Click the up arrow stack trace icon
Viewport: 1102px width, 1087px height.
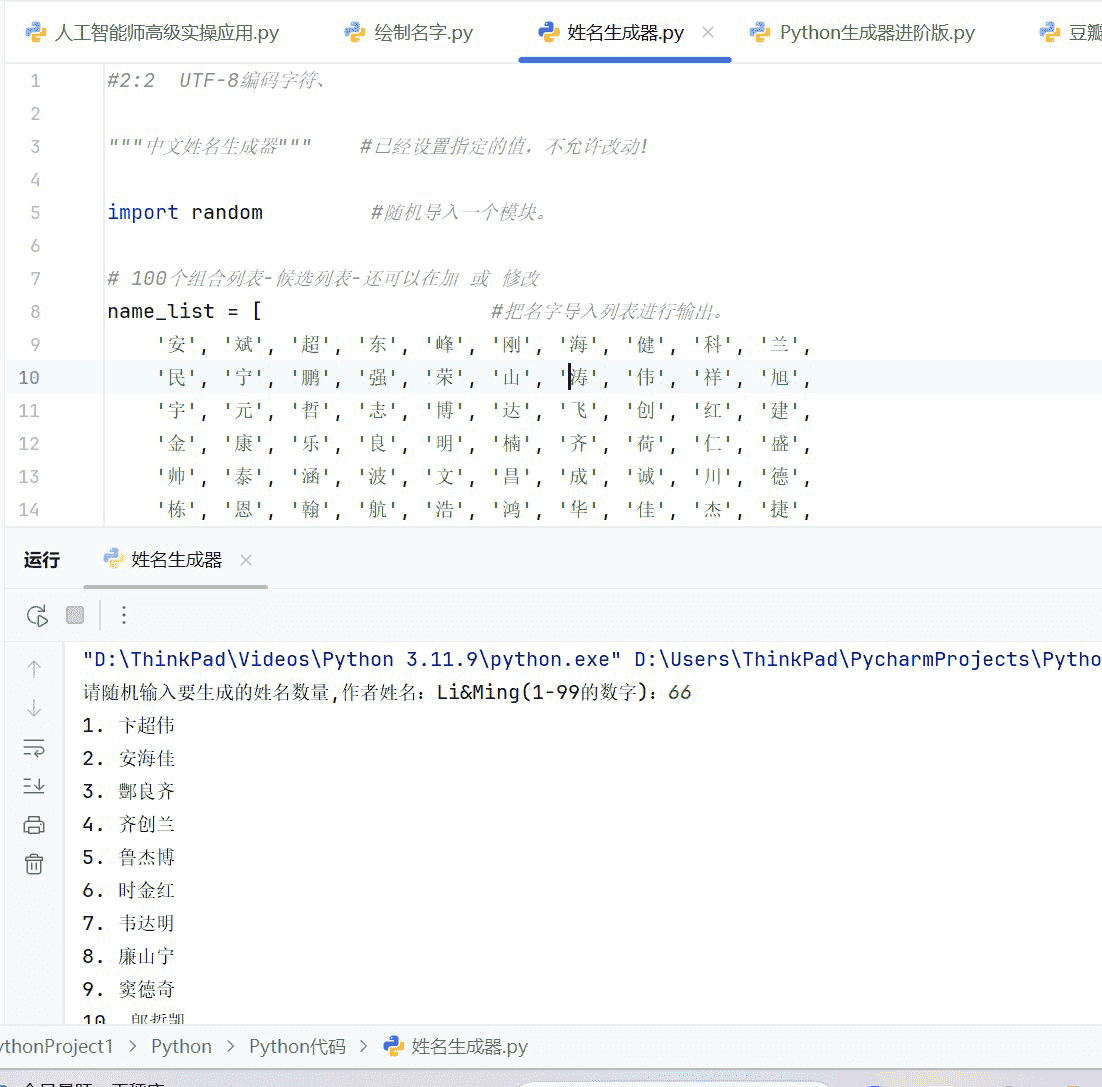[x=34, y=669]
